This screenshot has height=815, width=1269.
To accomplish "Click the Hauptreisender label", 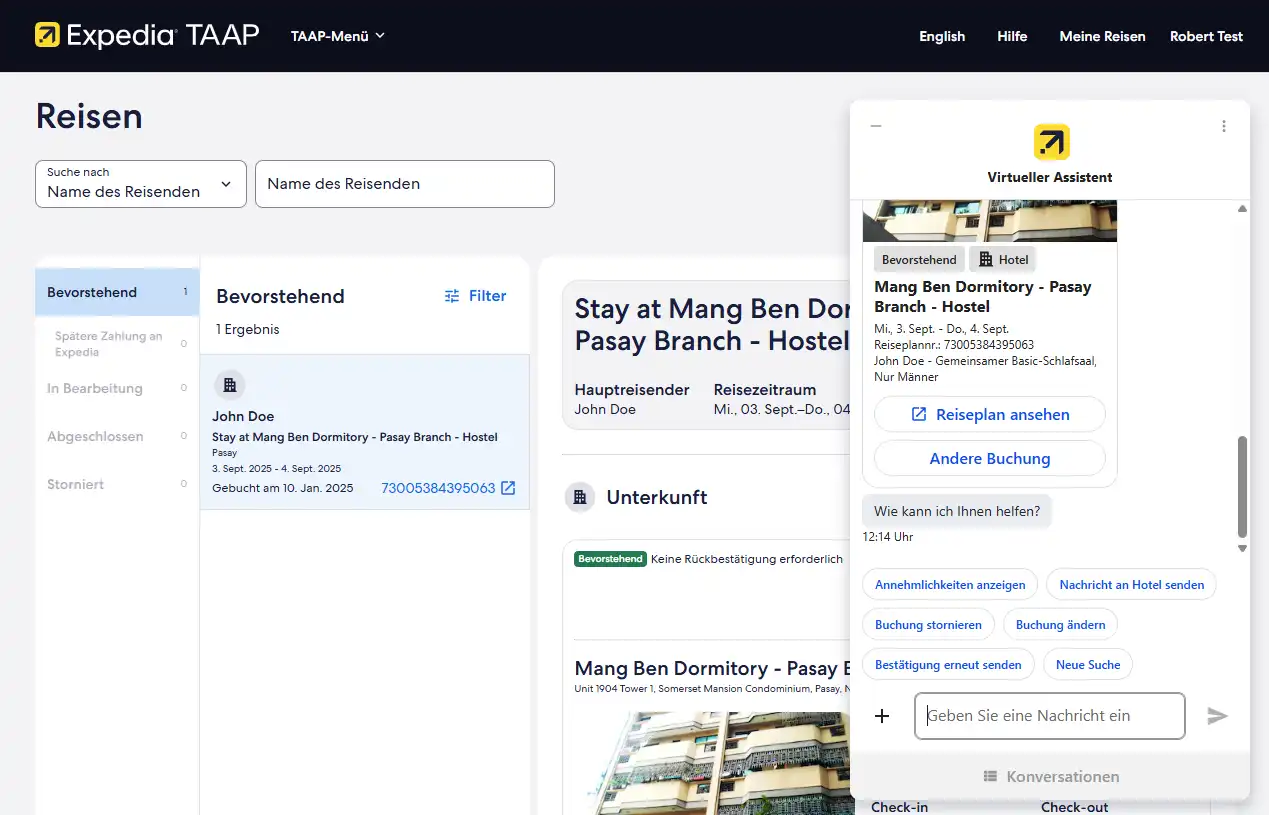I will coord(632,390).
